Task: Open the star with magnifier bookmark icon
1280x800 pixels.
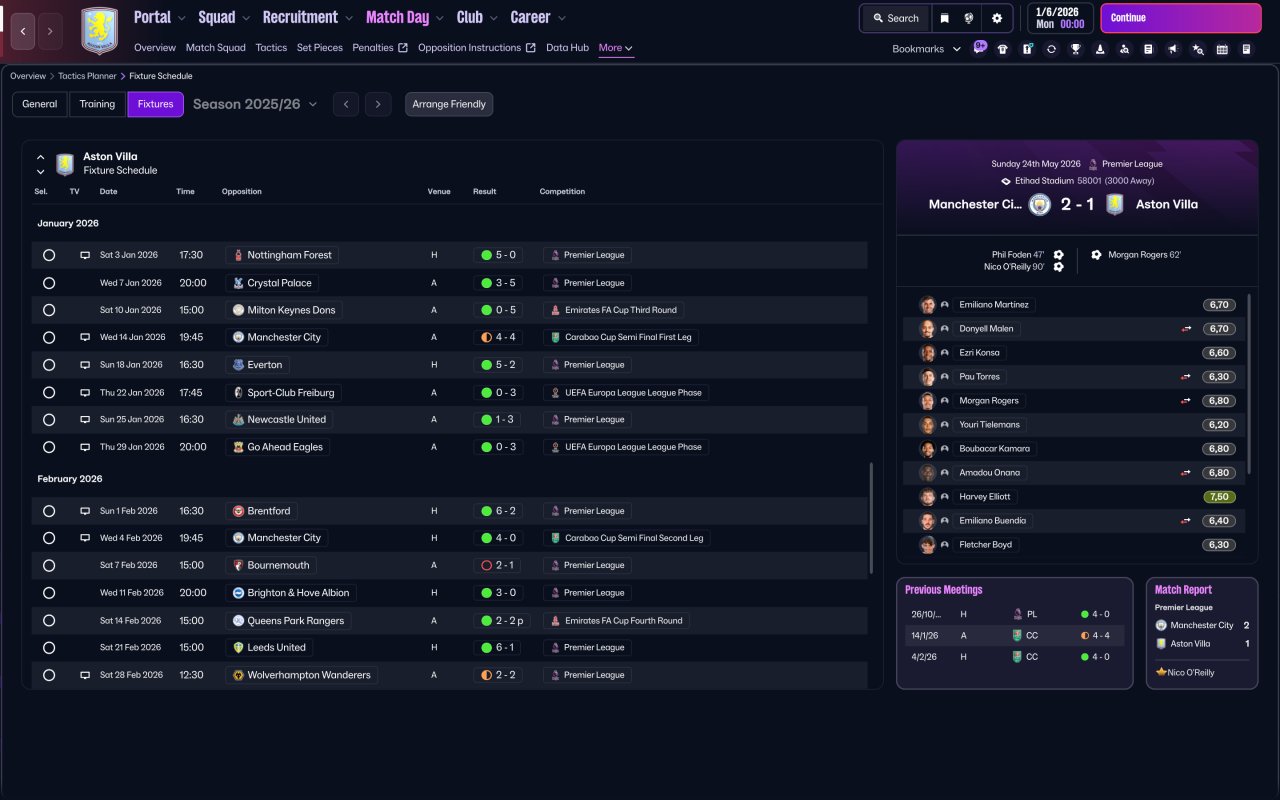Action: tap(1198, 49)
